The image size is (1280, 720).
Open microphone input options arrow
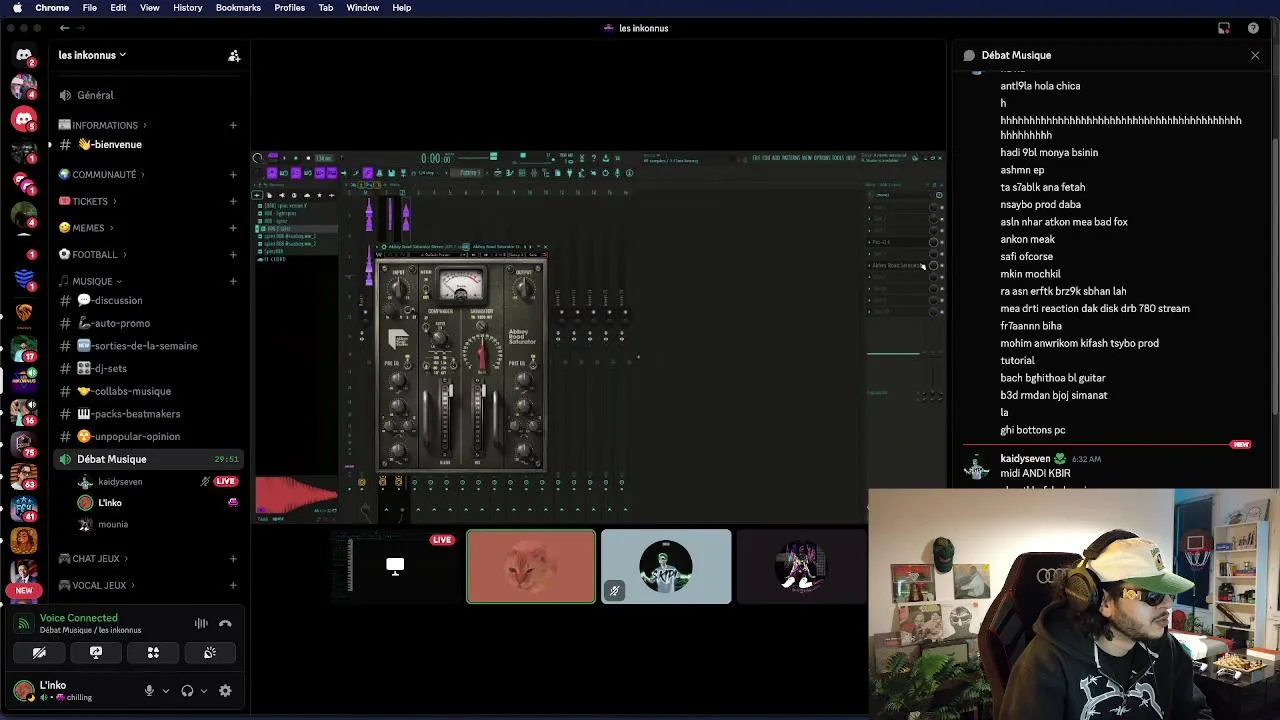[x=165, y=690]
